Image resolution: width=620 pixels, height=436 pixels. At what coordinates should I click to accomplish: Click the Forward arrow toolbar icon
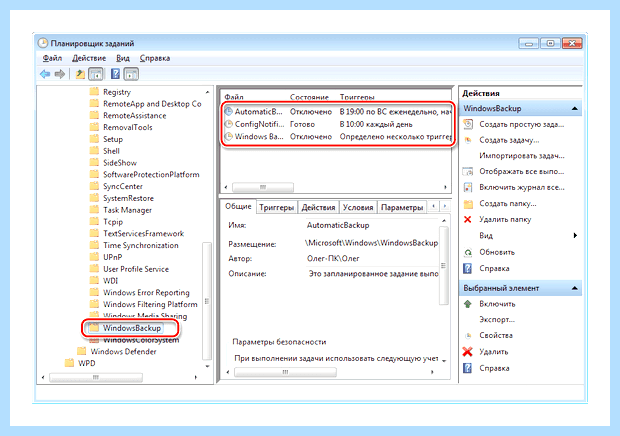click(x=60, y=74)
